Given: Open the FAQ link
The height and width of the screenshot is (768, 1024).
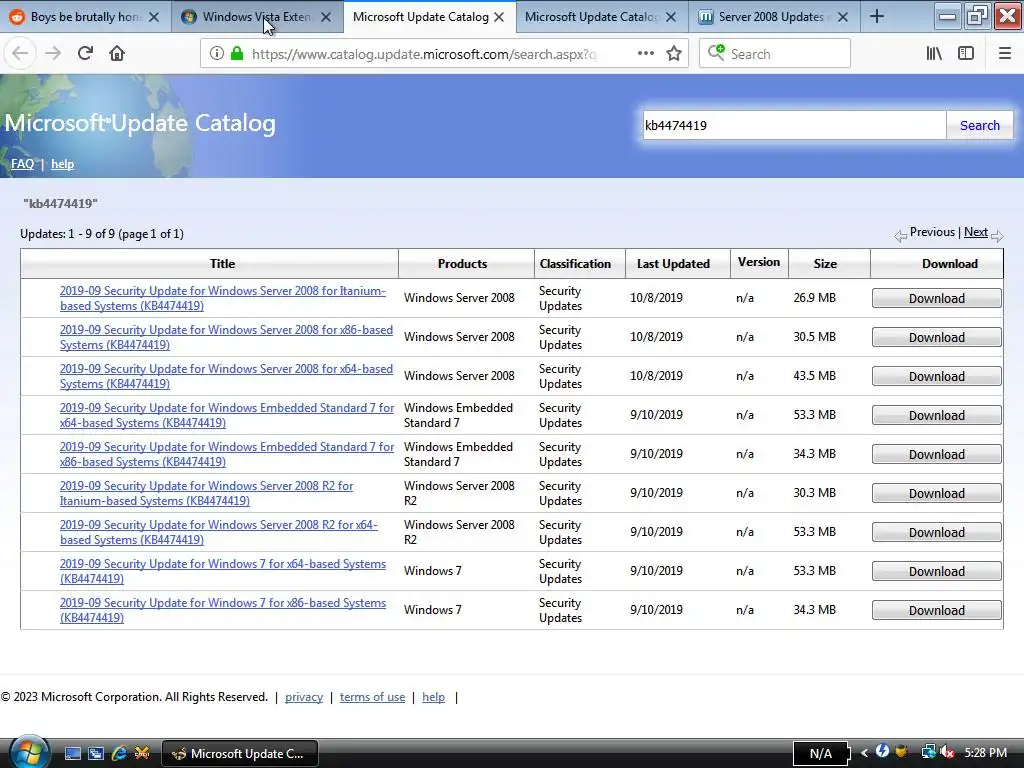Looking at the screenshot, I should click(x=22, y=164).
